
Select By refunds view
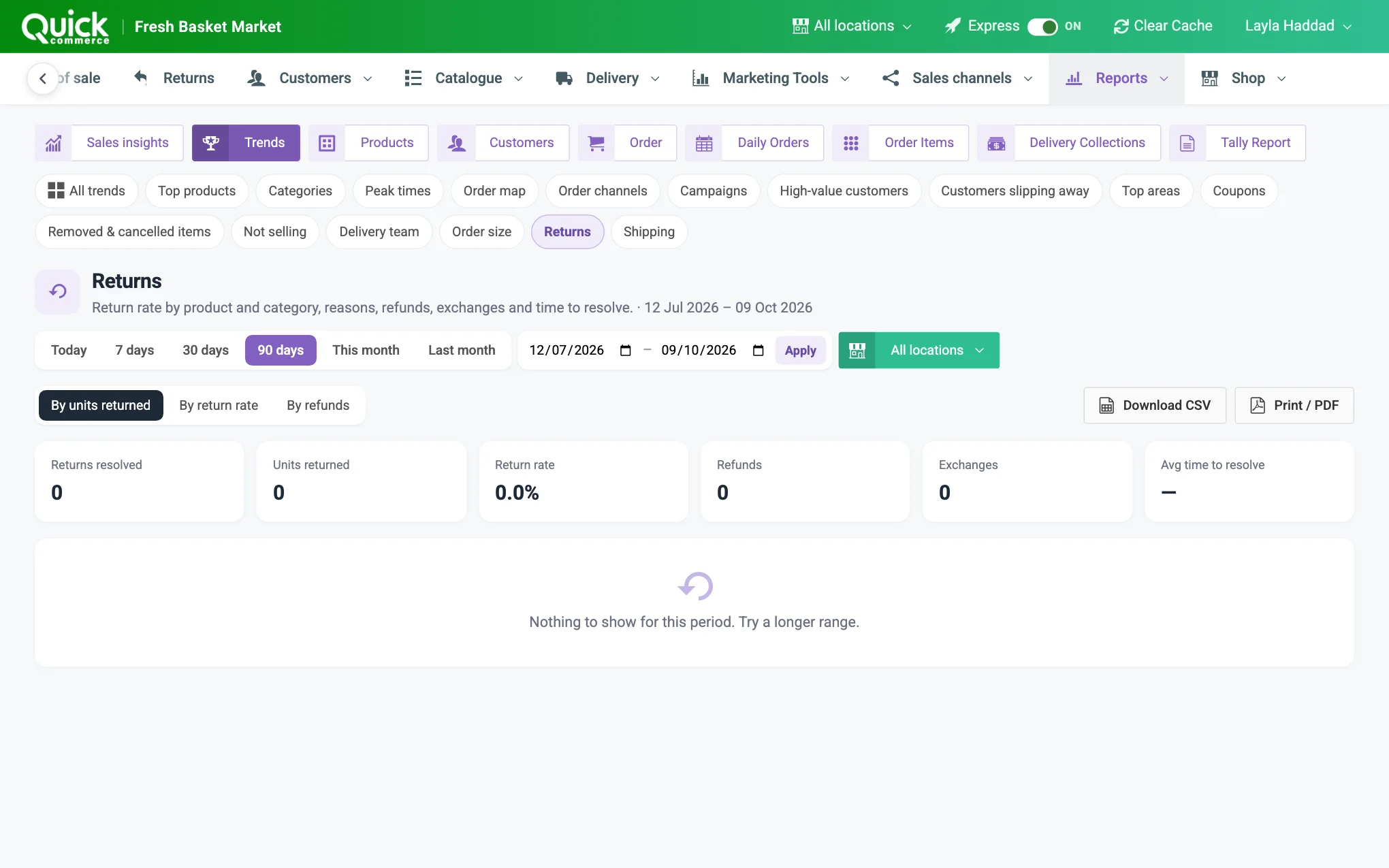(x=318, y=406)
